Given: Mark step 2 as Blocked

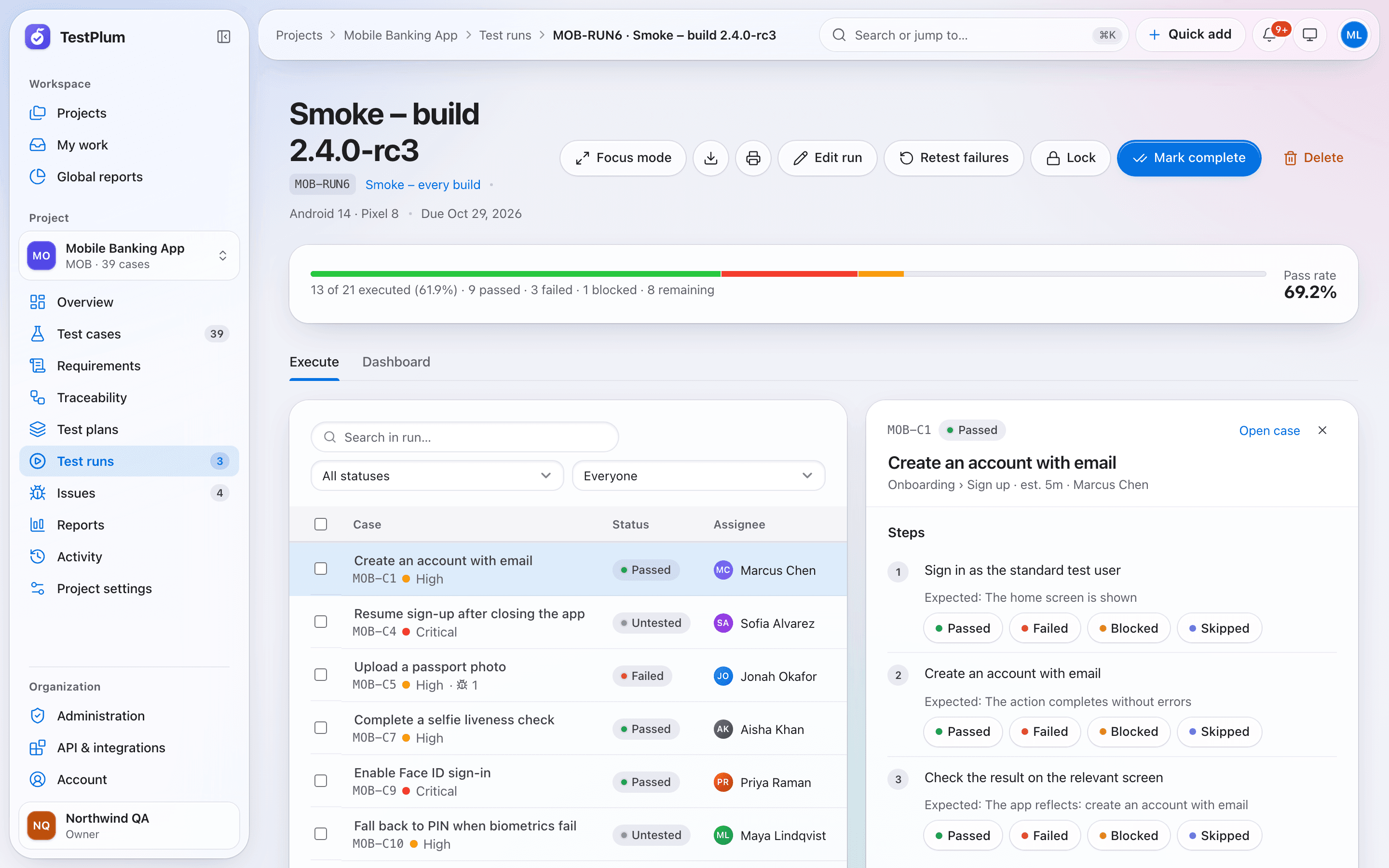Looking at the screenshot, I should [1128, 732].
